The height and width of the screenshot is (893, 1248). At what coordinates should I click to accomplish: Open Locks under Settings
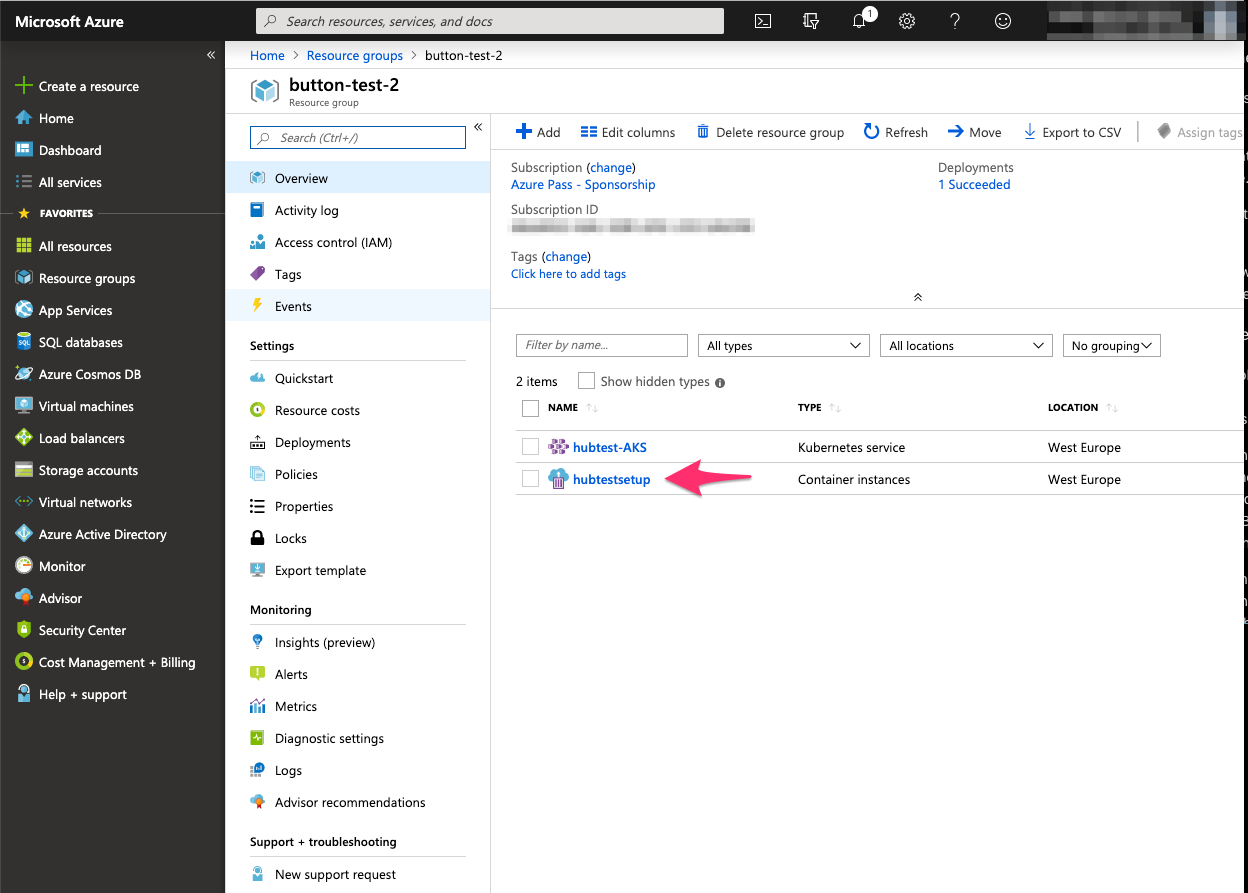point(358,538)
